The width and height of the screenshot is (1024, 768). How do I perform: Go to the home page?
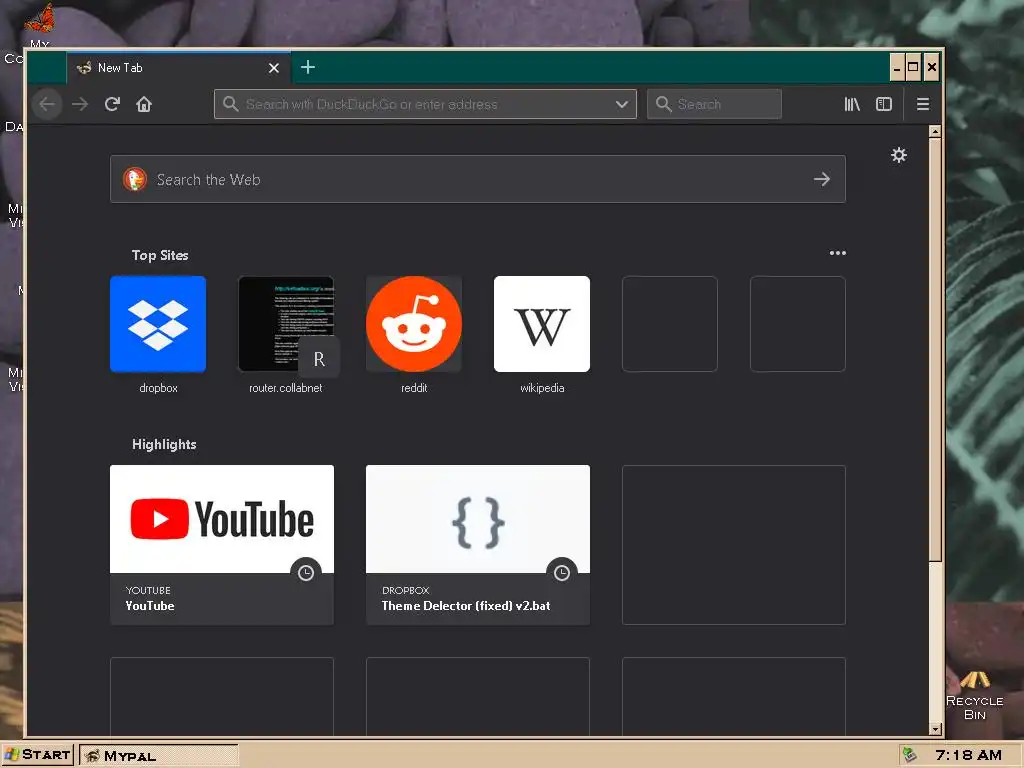click(x=144, y=104)
